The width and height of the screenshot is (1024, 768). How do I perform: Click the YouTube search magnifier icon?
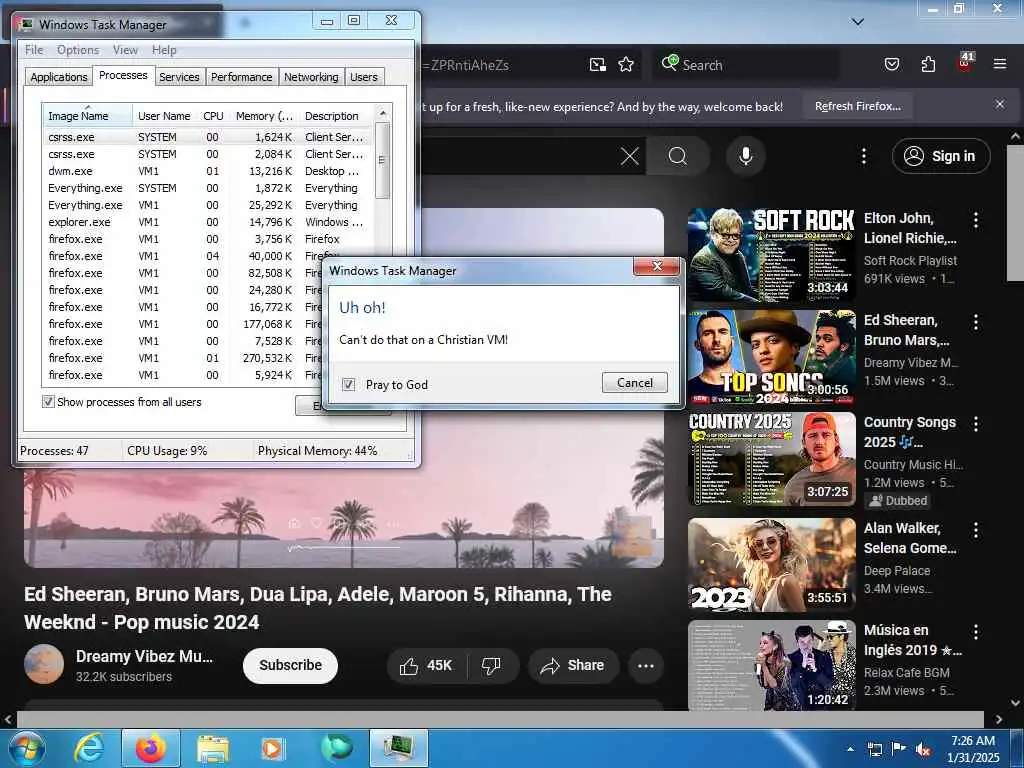coord(678,156)
